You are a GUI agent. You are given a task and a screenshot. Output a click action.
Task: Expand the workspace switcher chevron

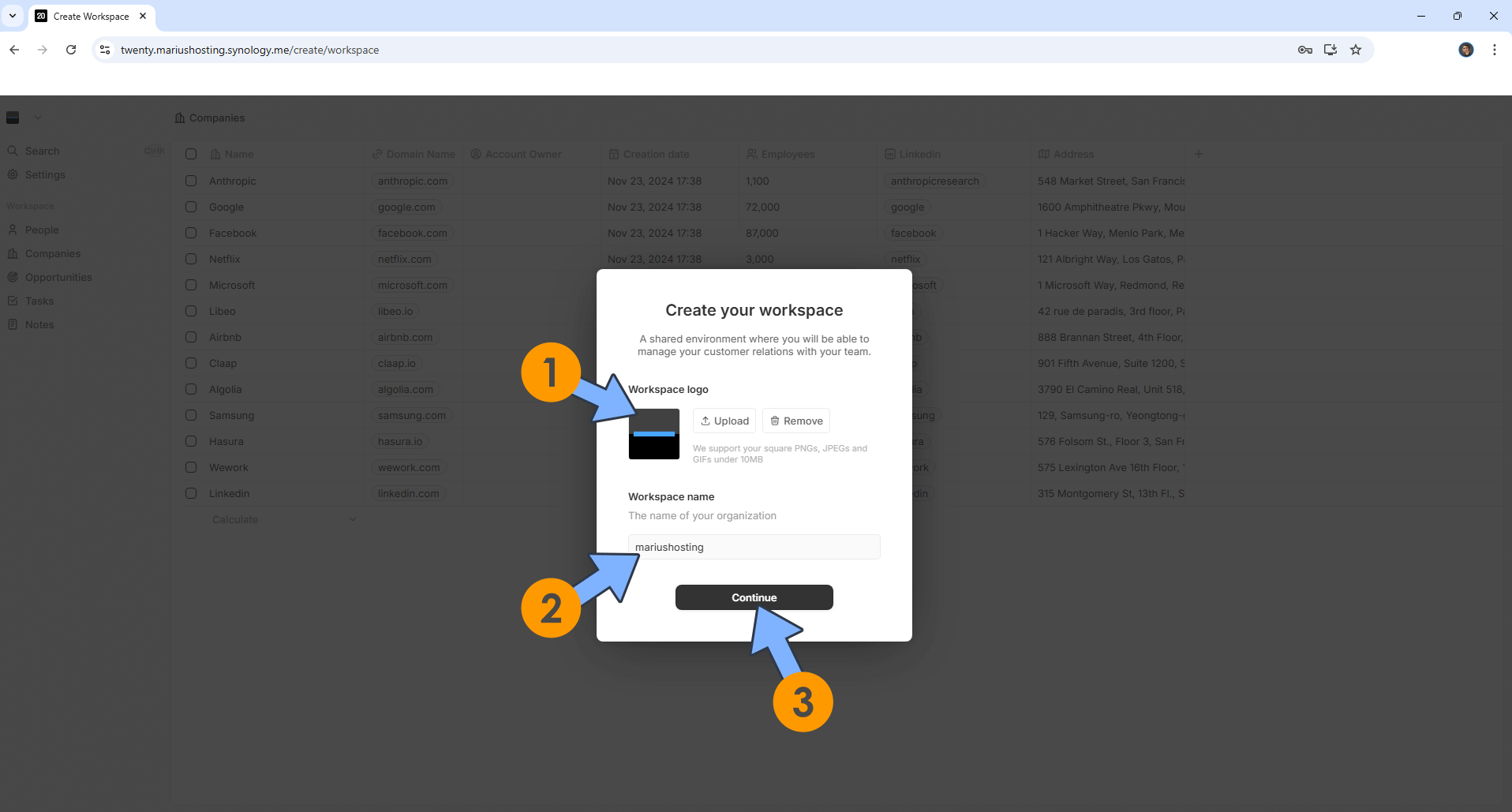[37, 118]
